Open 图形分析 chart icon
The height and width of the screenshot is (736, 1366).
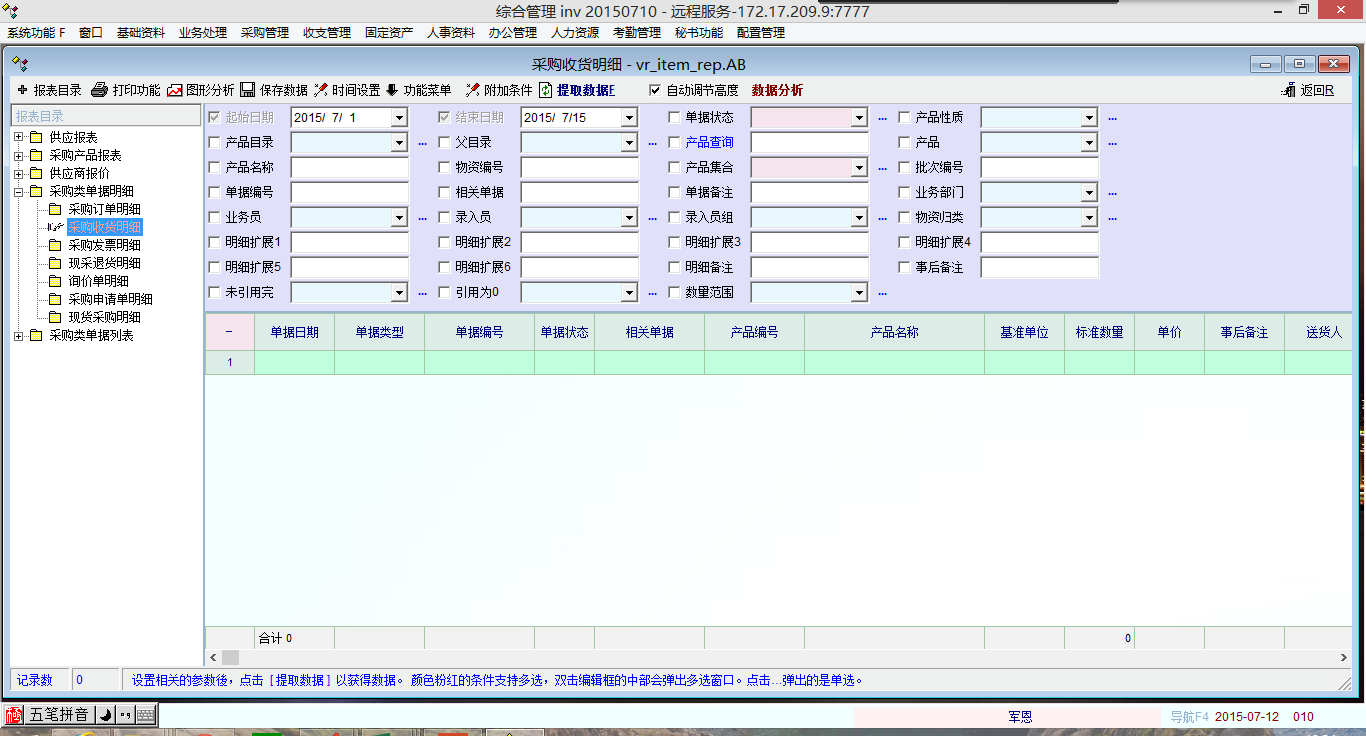[x=175, y=90]
